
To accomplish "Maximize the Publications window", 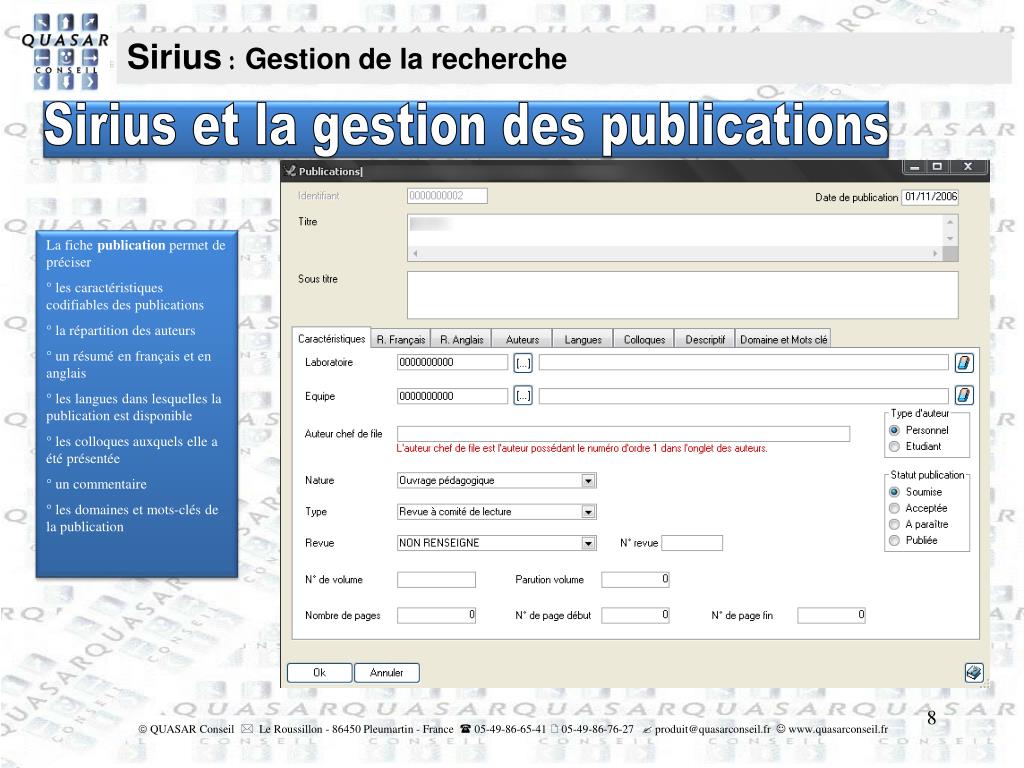I will tap(937, 167).
